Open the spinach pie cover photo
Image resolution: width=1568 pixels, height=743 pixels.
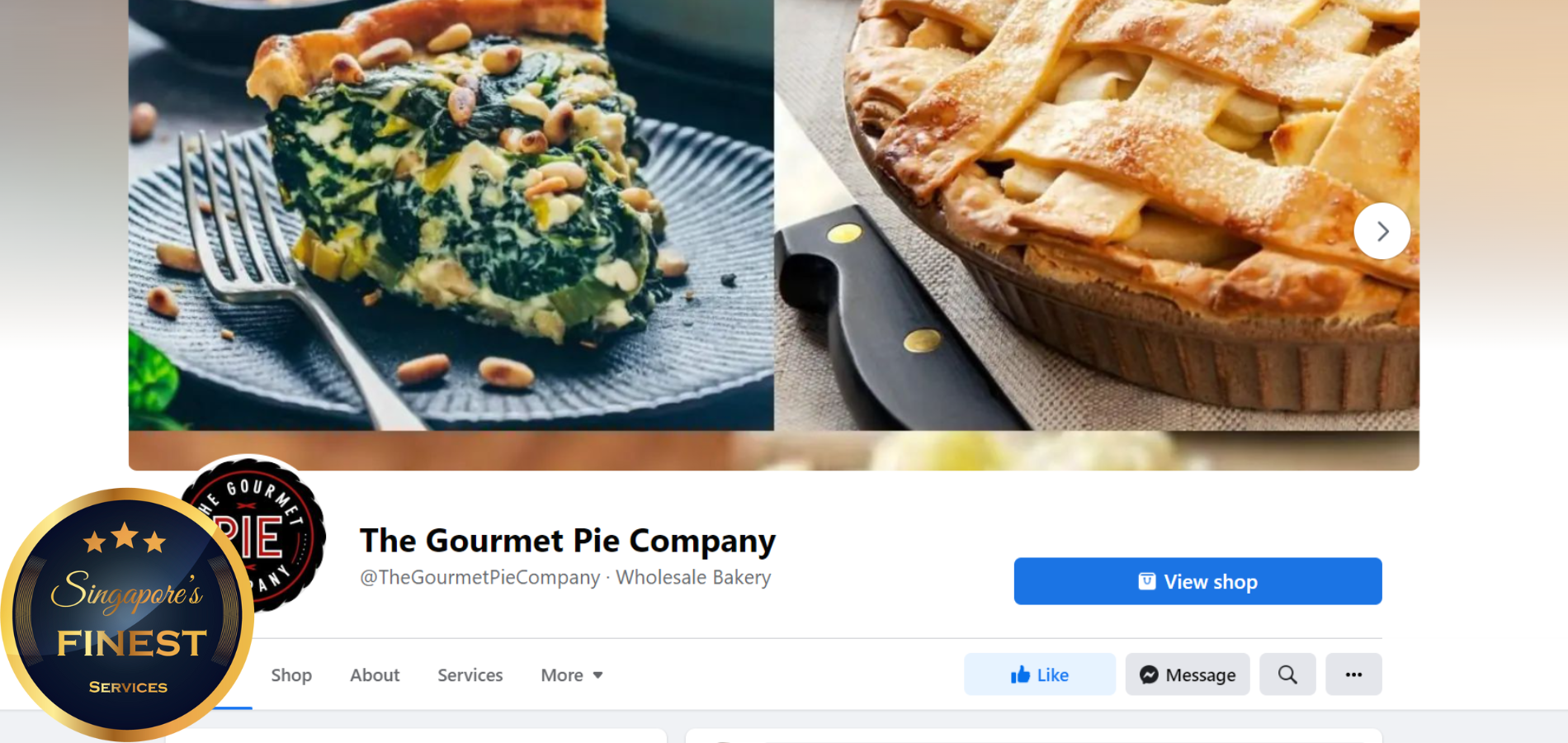tap(451, 215)
